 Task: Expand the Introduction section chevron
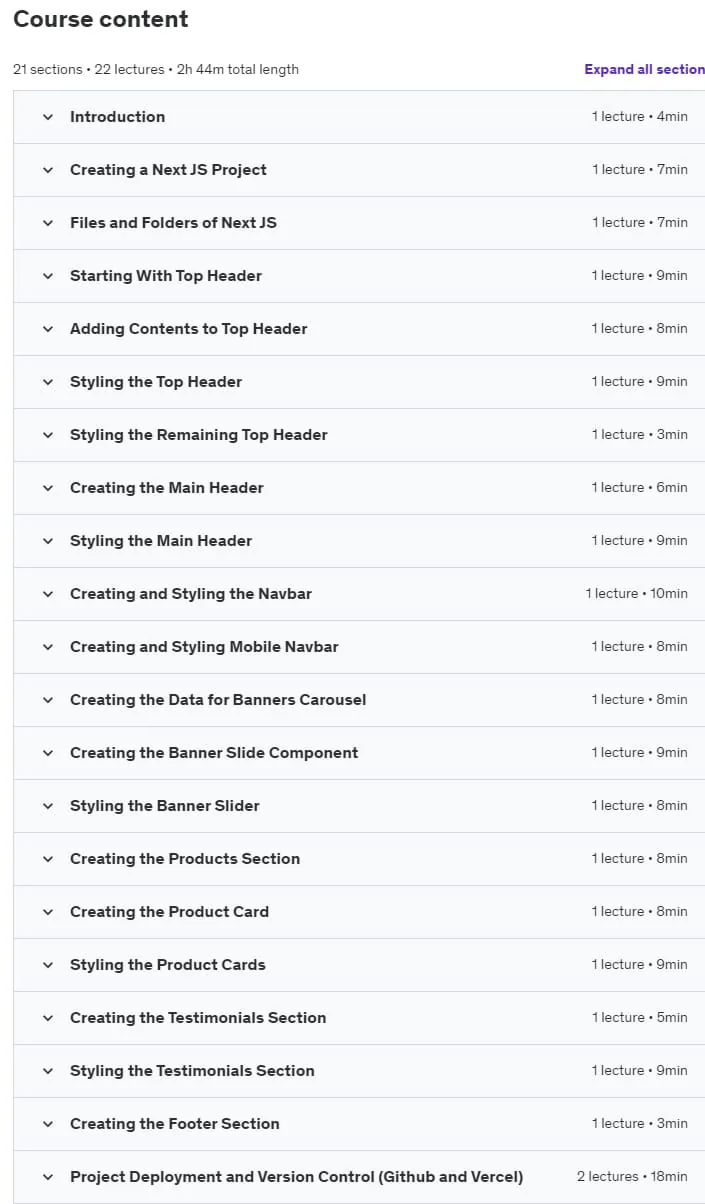pyautogui.click(x=47, y=117)
